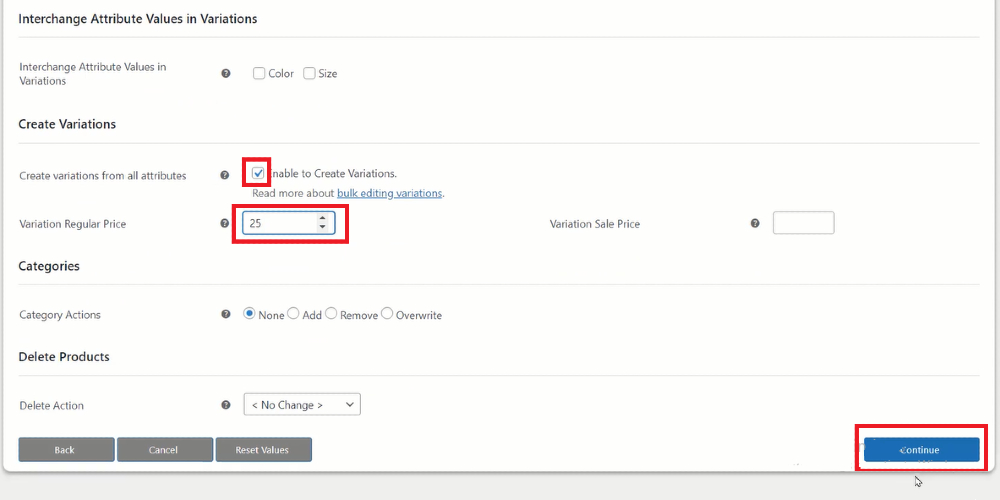
Task: Decrease Variation Regular Price with down arrow
Action: 323,228
